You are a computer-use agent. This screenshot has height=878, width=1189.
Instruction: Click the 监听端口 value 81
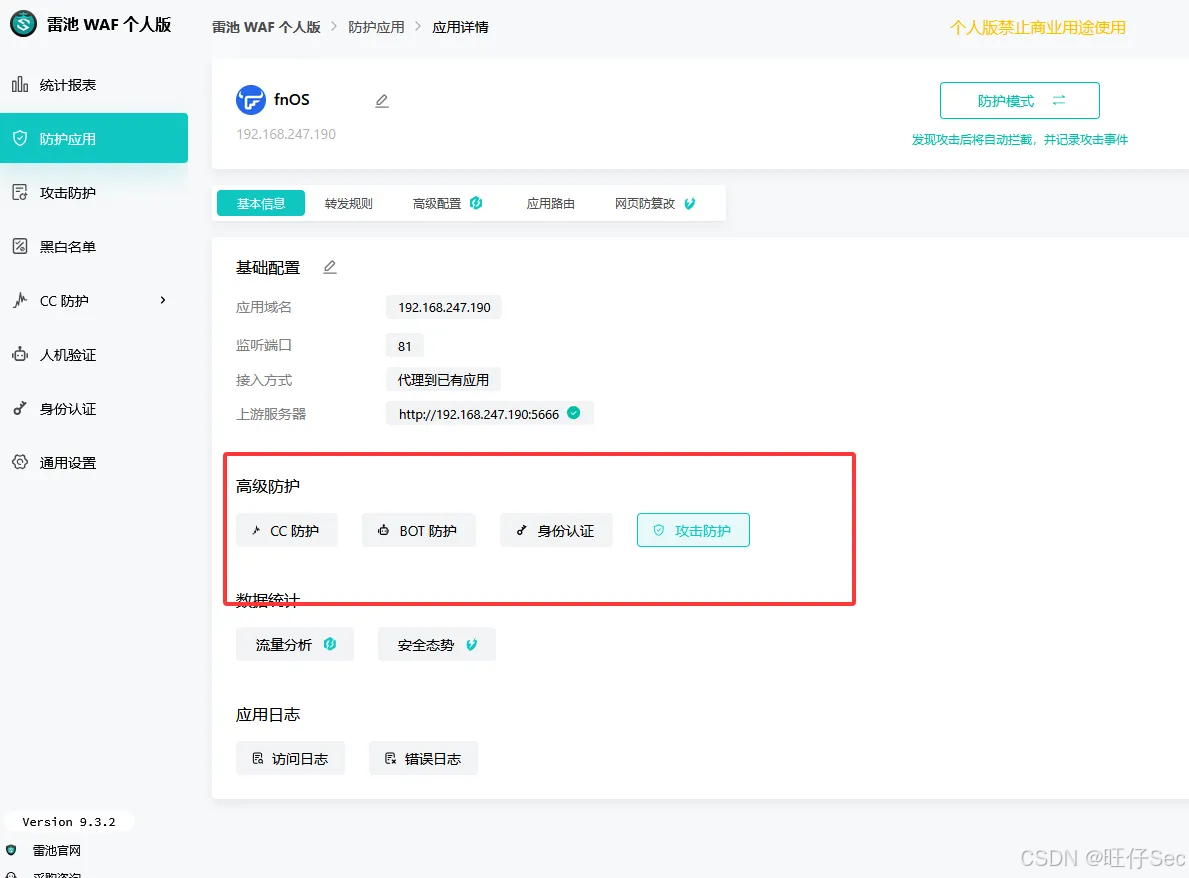pyautogui.click(x=405, y=346)
